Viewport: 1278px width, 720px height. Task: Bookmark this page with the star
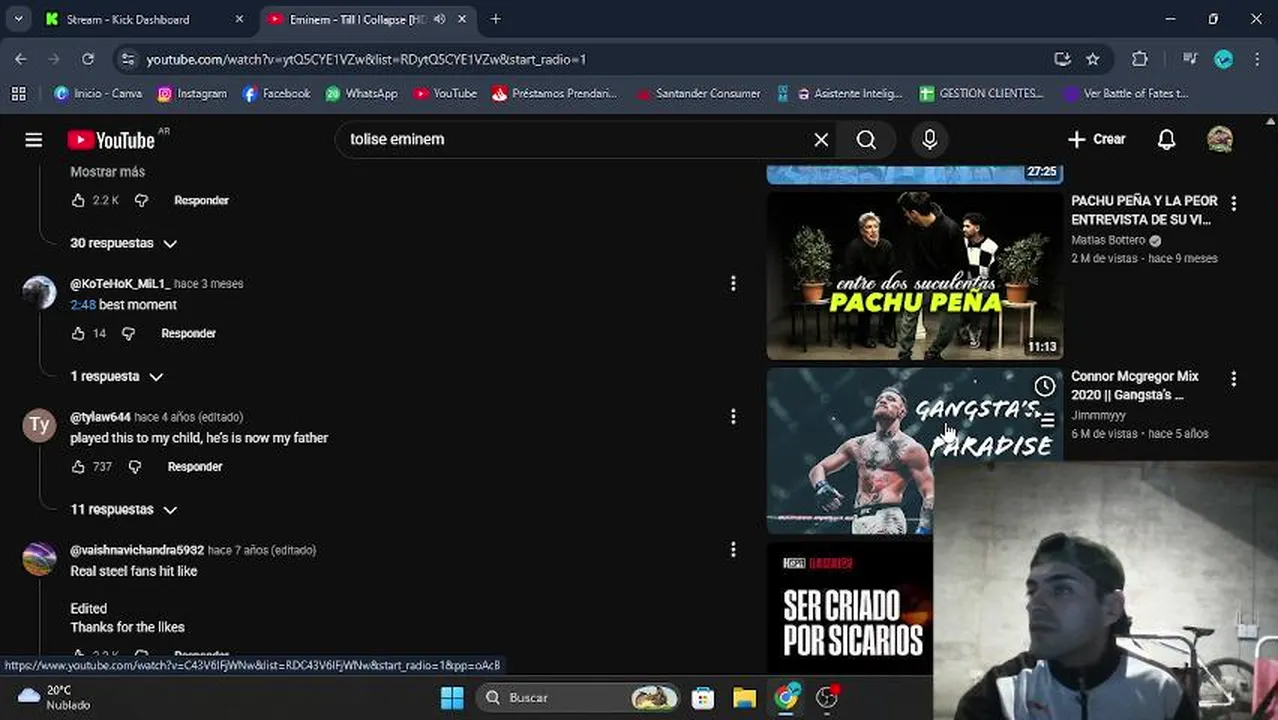(x=1093, y=59)
